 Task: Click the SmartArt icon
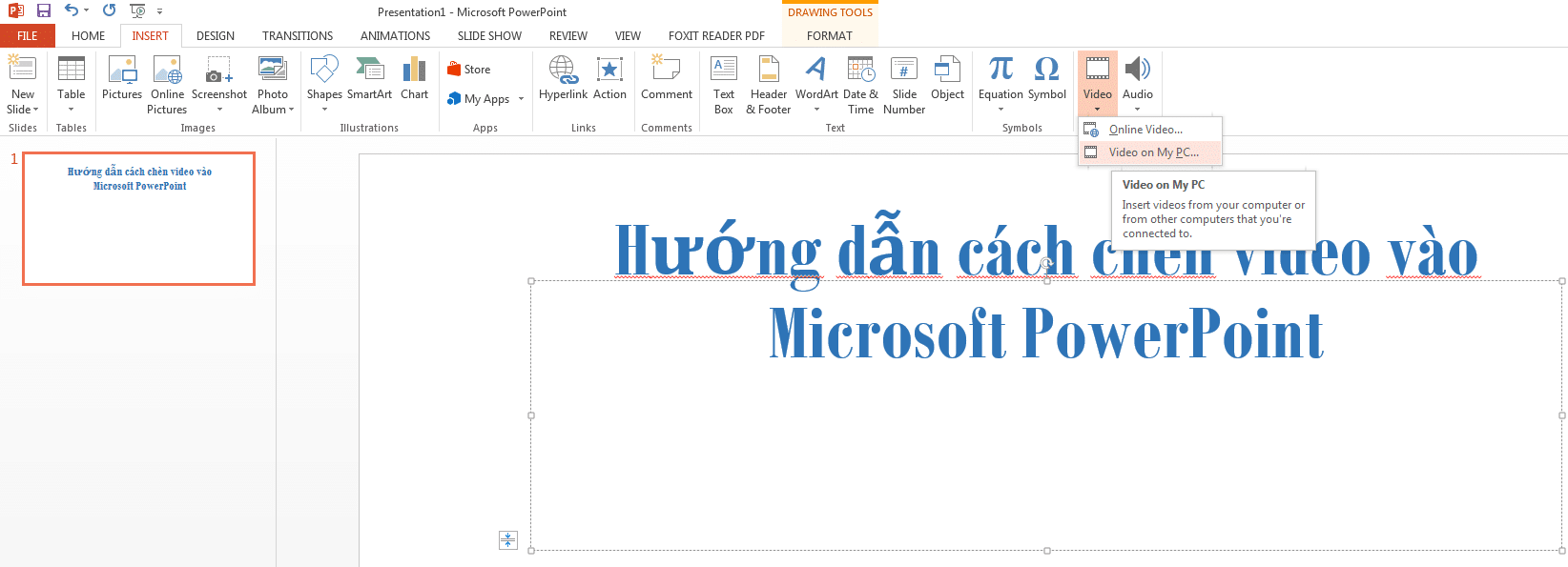(369, 70)
